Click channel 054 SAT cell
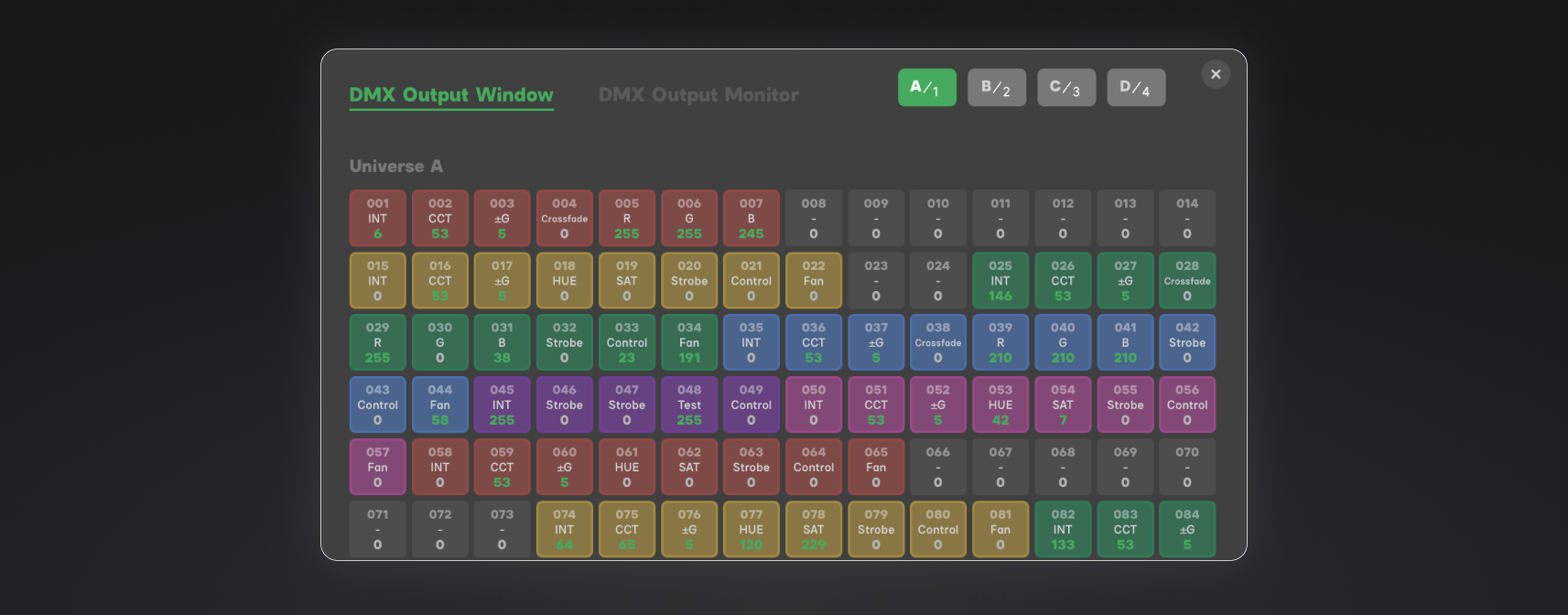The width and height of the screenshot is (1568, 615). (1063, 405)
